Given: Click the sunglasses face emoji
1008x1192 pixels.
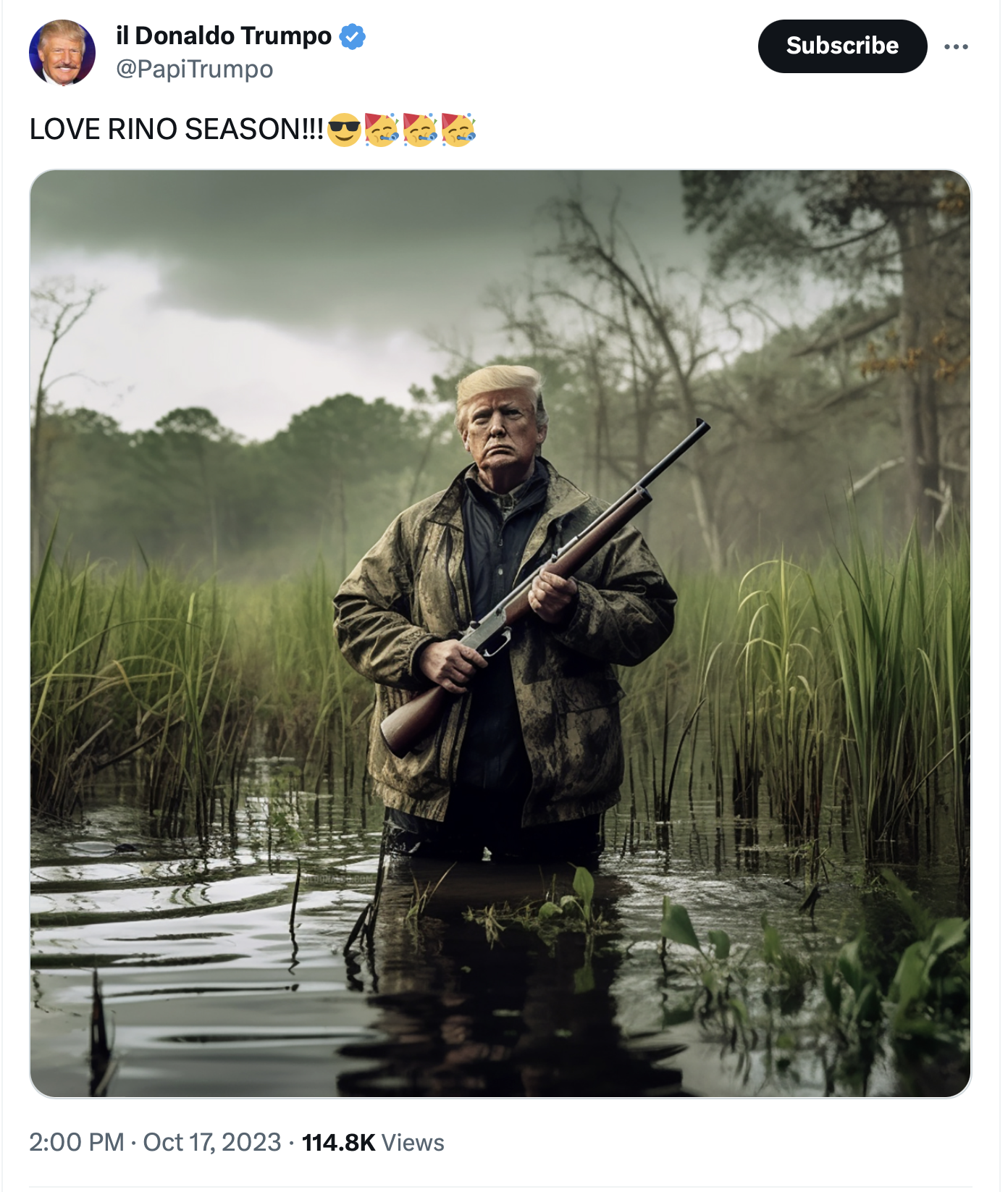Looking at the screenshot, I should [343, 130].
